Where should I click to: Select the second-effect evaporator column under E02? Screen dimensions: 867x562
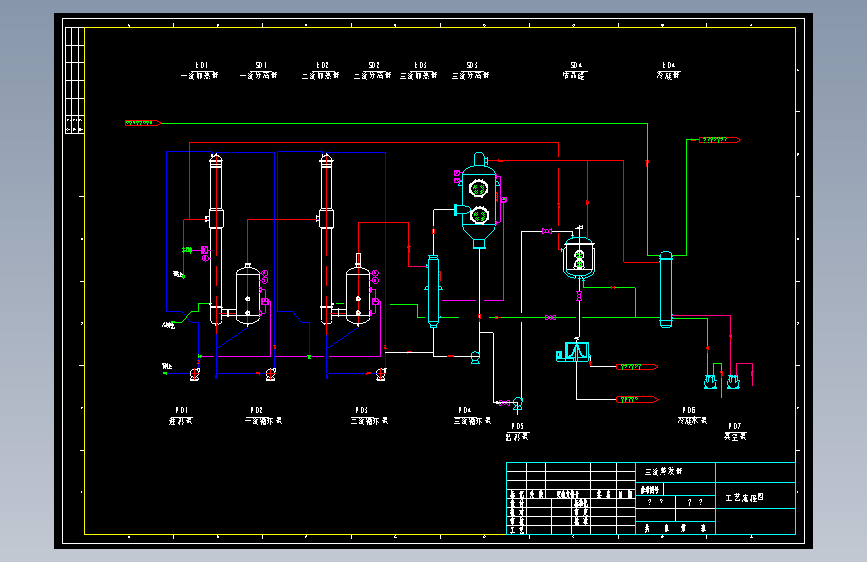coord(327,239)
